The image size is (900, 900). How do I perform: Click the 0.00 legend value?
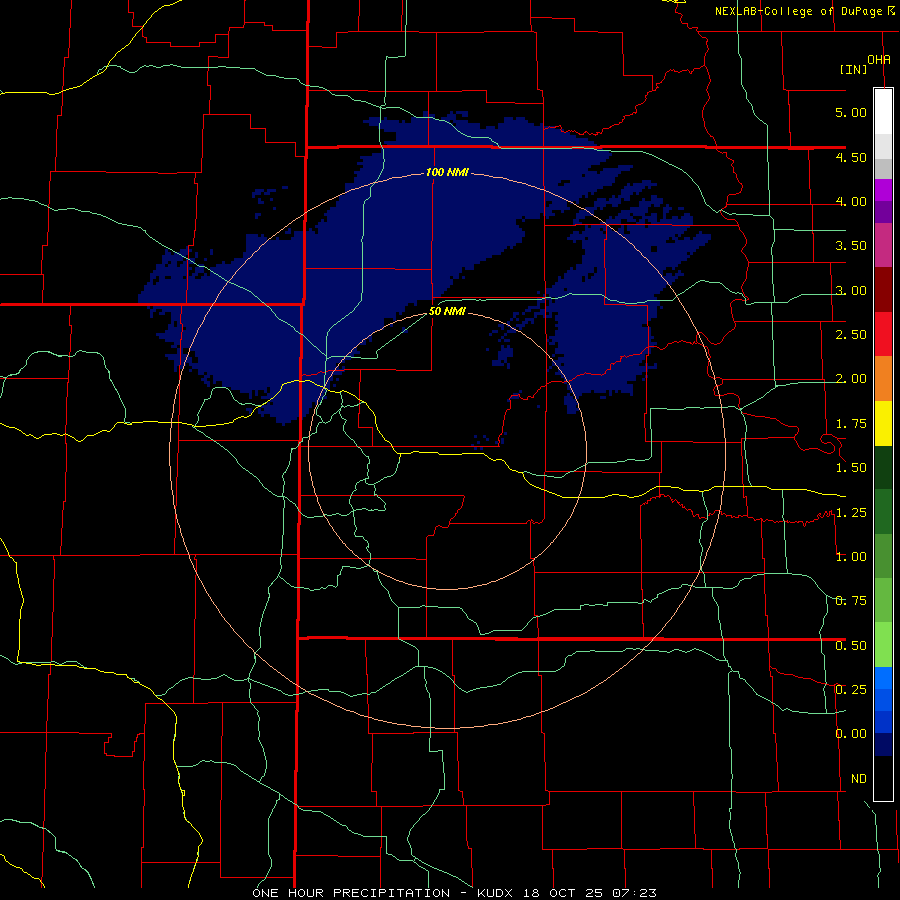click(x=851, y=734)
